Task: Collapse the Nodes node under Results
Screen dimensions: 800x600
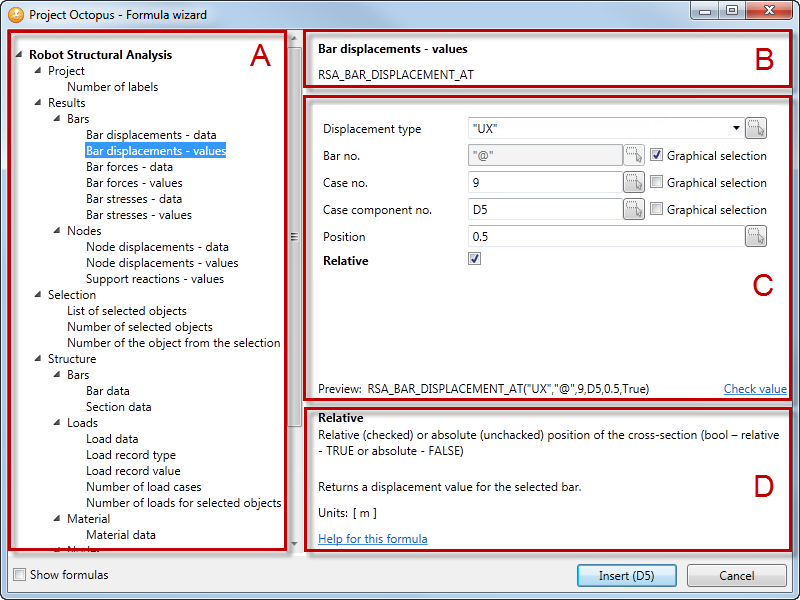Action: tap(57, 231)
